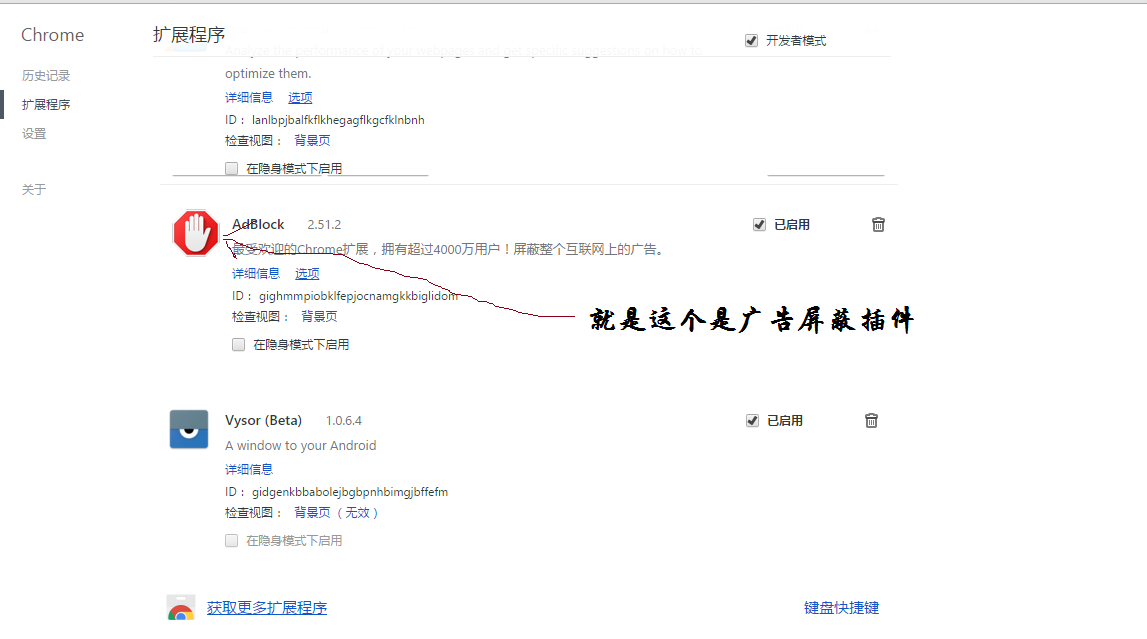
Task: Open 设置 in the Chrome sidebar
Action: coord(34,134)
